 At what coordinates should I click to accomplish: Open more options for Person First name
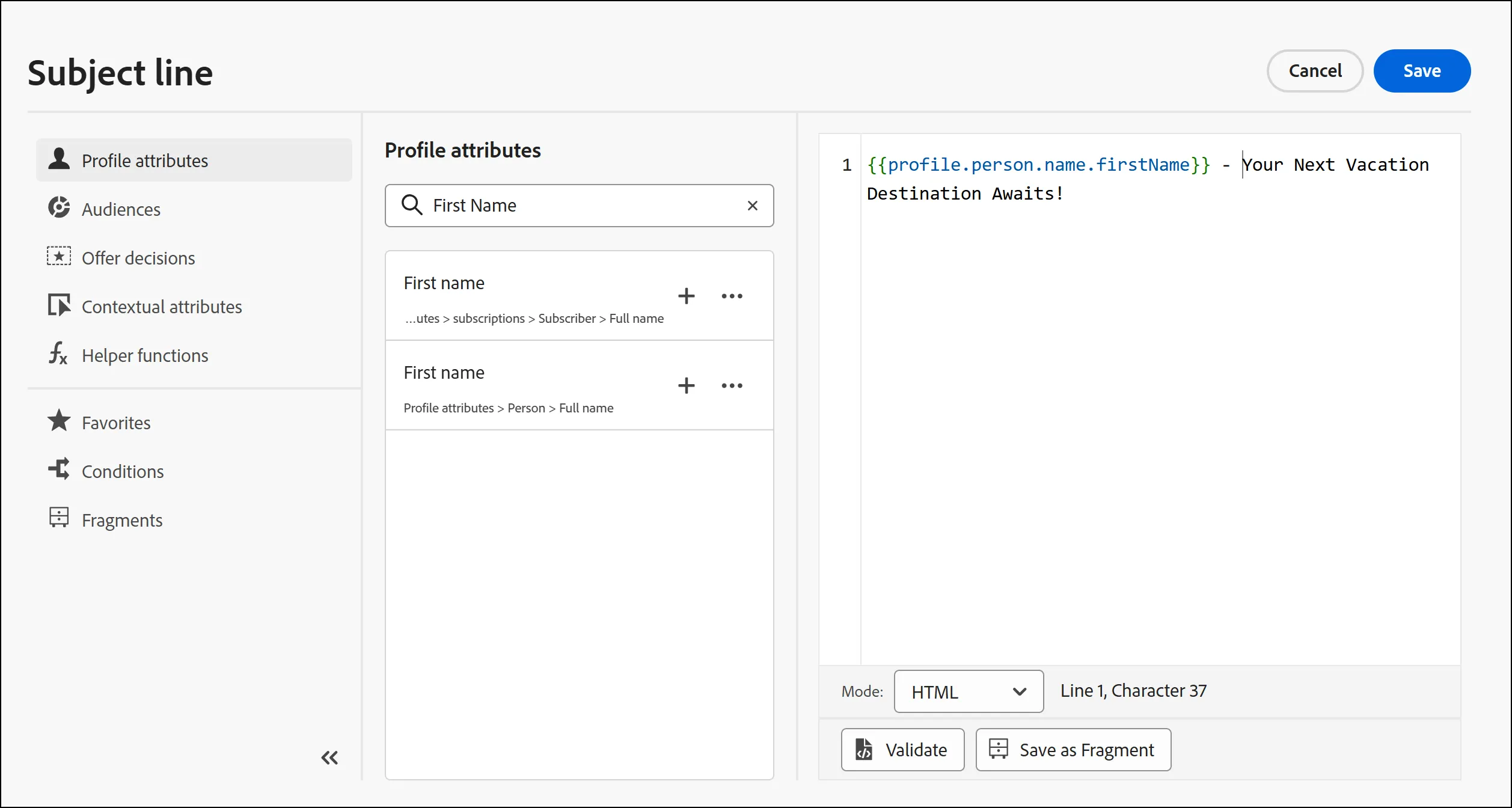coord(732,385)
